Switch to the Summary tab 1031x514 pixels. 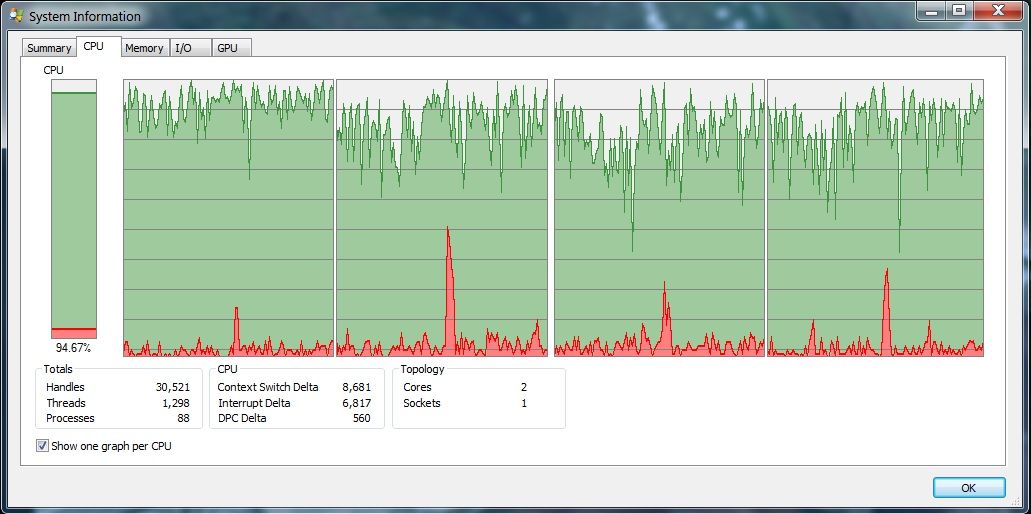(x=49, y=48)
